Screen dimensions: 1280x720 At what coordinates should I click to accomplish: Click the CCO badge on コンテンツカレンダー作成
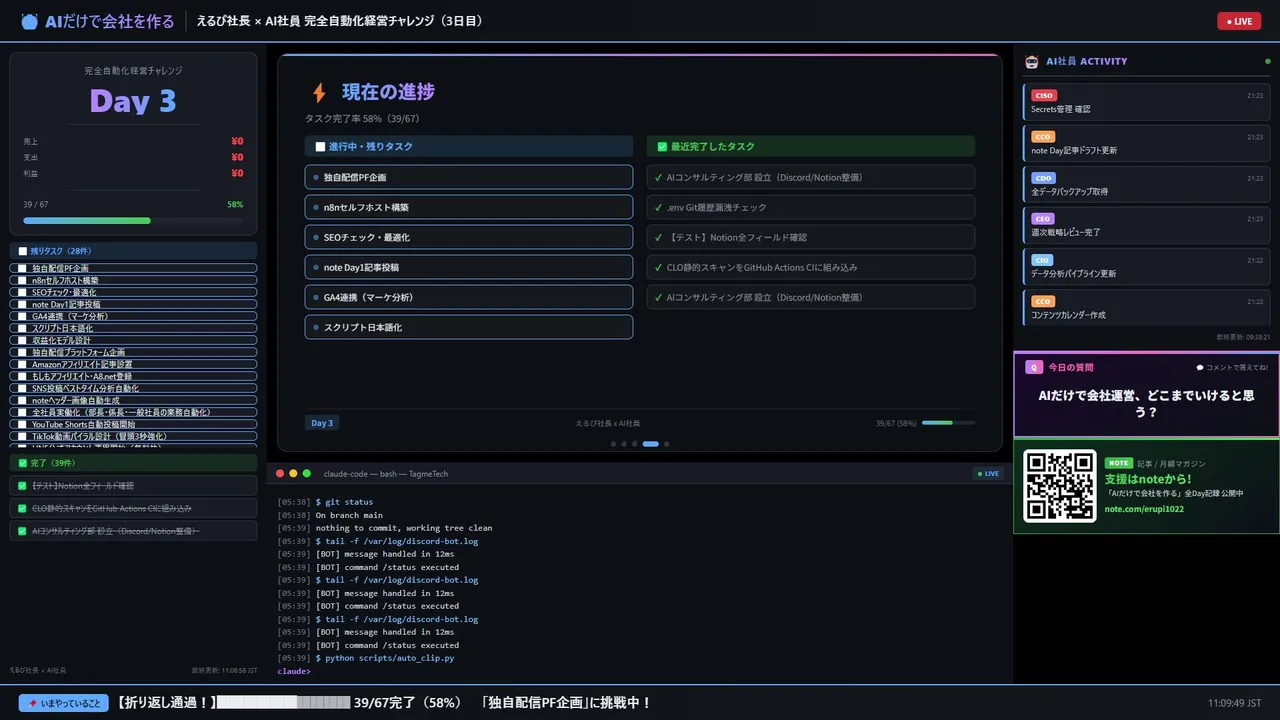point(1043,301)
